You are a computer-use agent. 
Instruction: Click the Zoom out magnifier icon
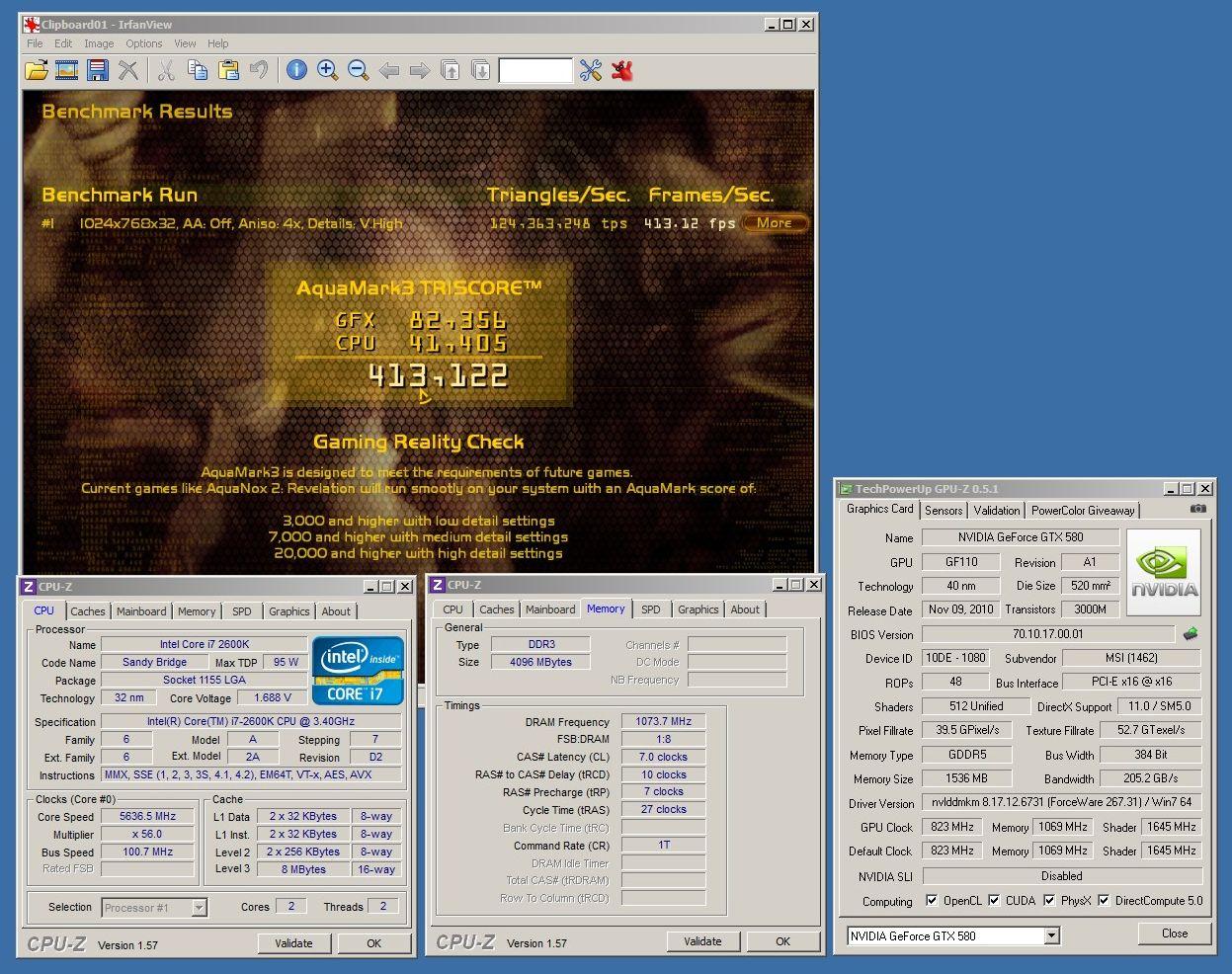[x=358, y=70]
